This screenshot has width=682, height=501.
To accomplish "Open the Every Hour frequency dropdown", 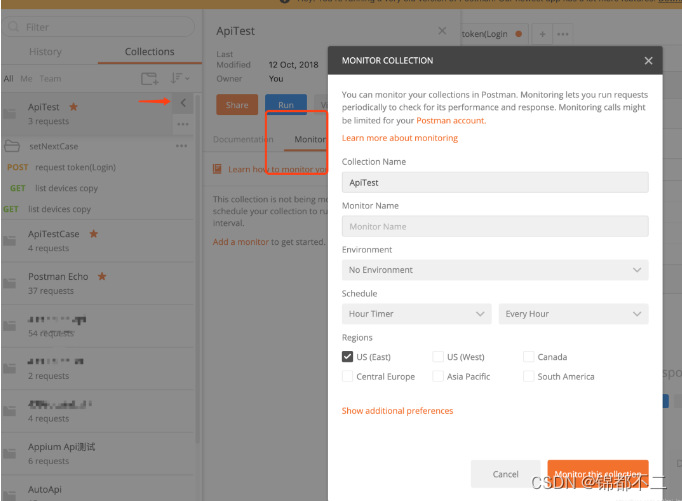I will [573, 314].
